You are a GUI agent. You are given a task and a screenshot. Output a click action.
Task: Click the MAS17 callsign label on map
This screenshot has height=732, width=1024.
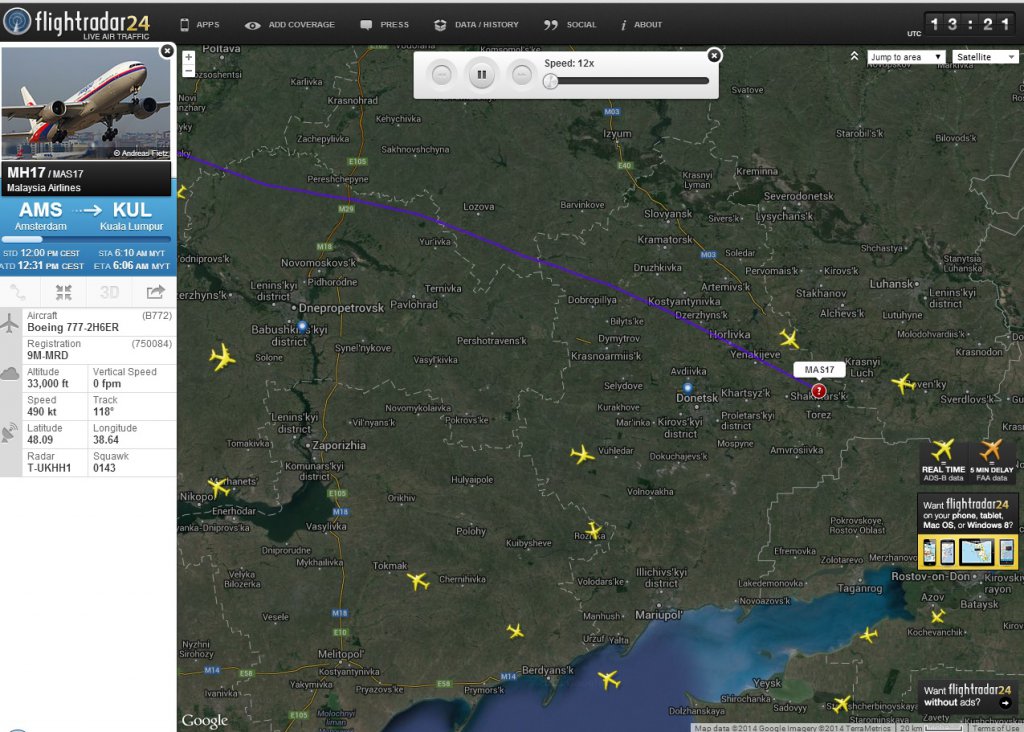click(x=819, y=370)
